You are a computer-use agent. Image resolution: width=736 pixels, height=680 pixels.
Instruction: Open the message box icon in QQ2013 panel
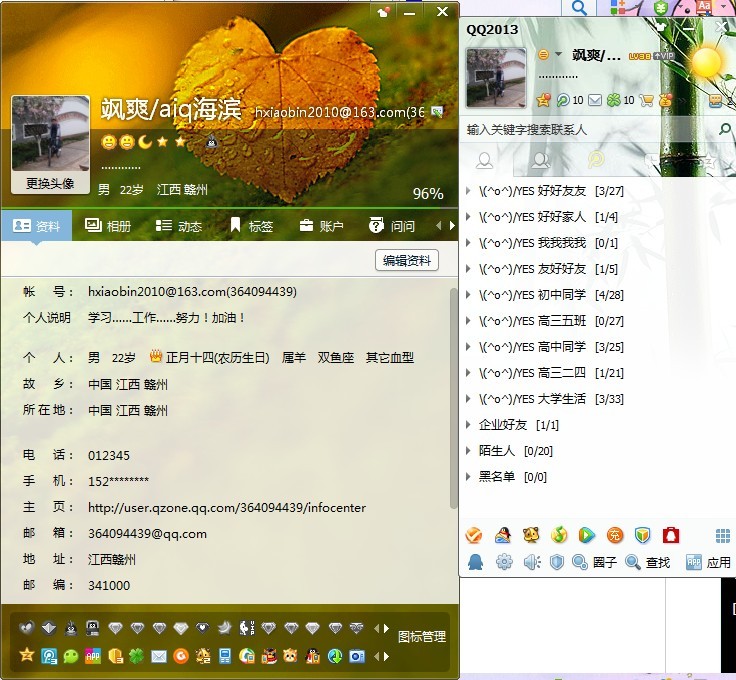coord(715,100)
